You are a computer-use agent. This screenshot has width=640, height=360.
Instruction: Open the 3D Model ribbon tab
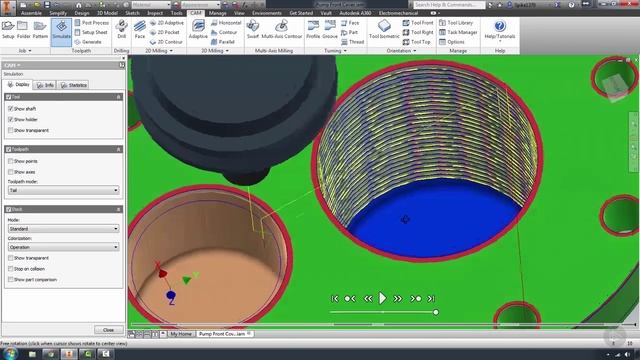[107, 13]
